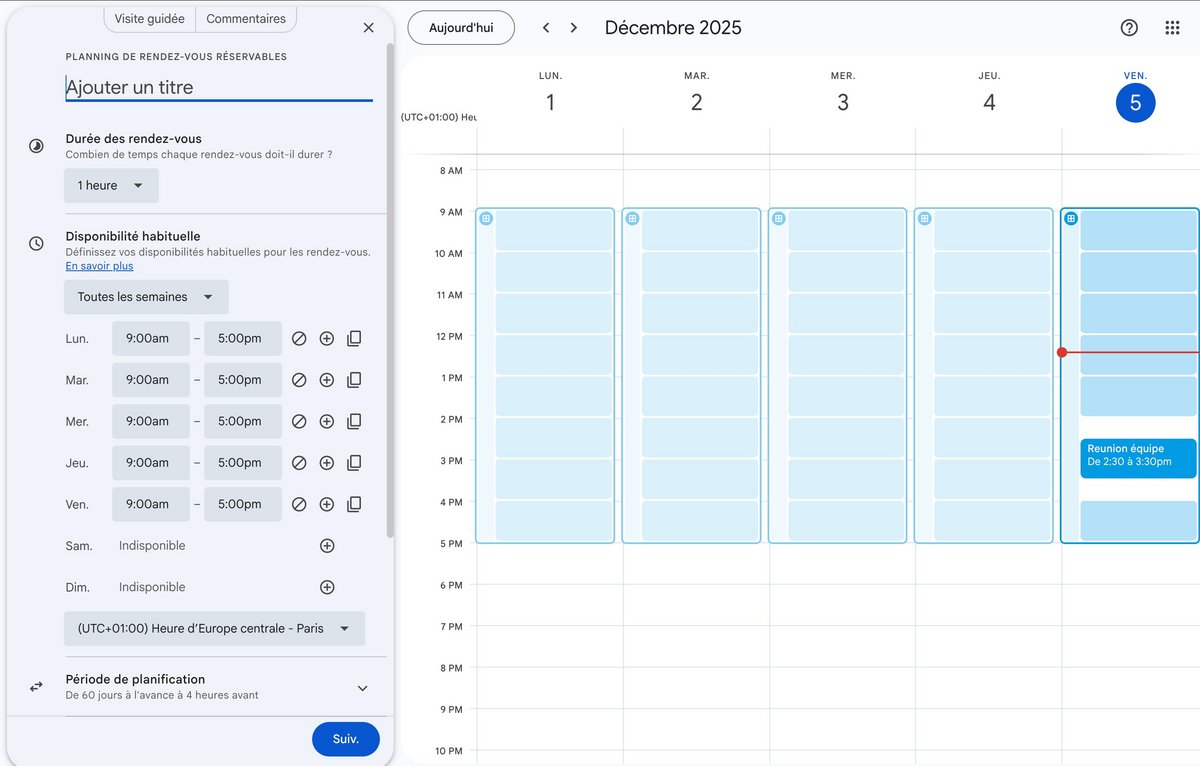
Task: Open the Google apps grid
Action: point(1173,28)
